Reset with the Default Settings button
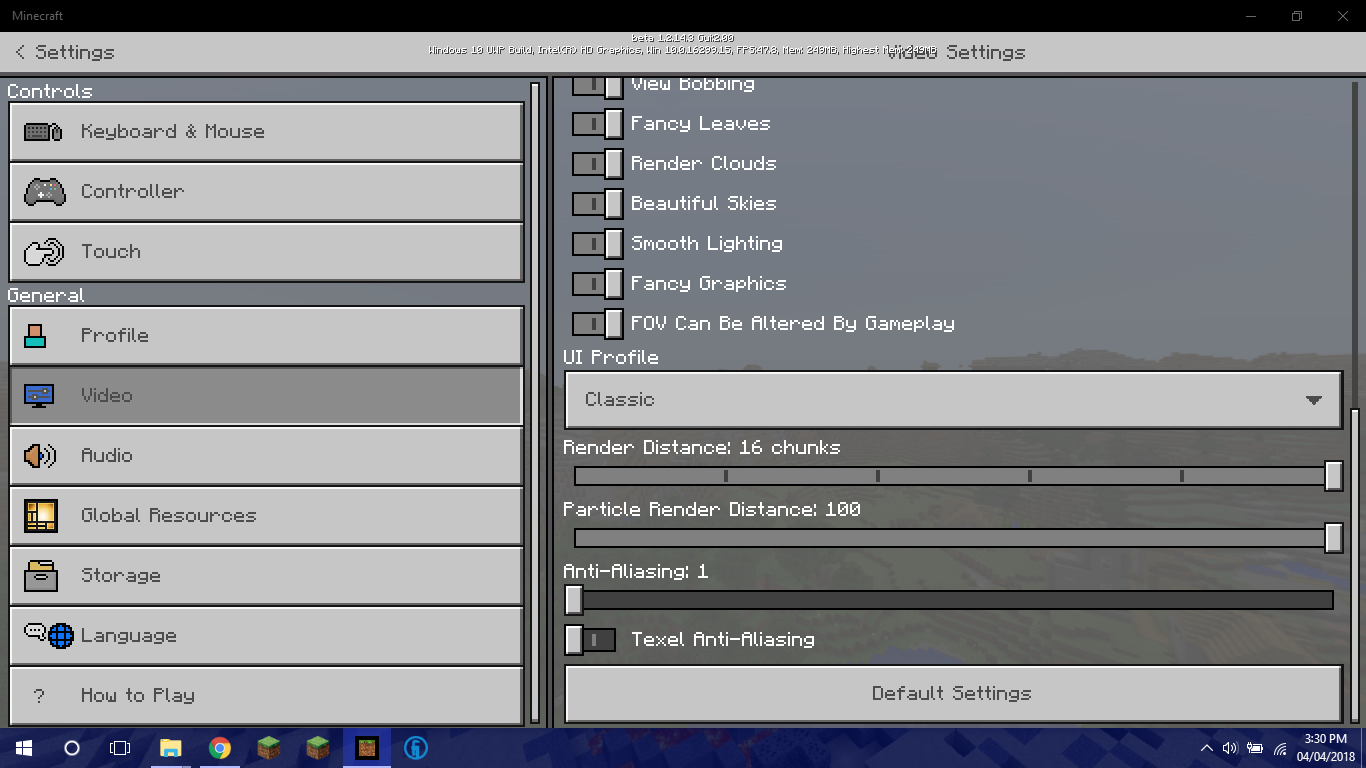1366x768 pixels. coord(953,693)
